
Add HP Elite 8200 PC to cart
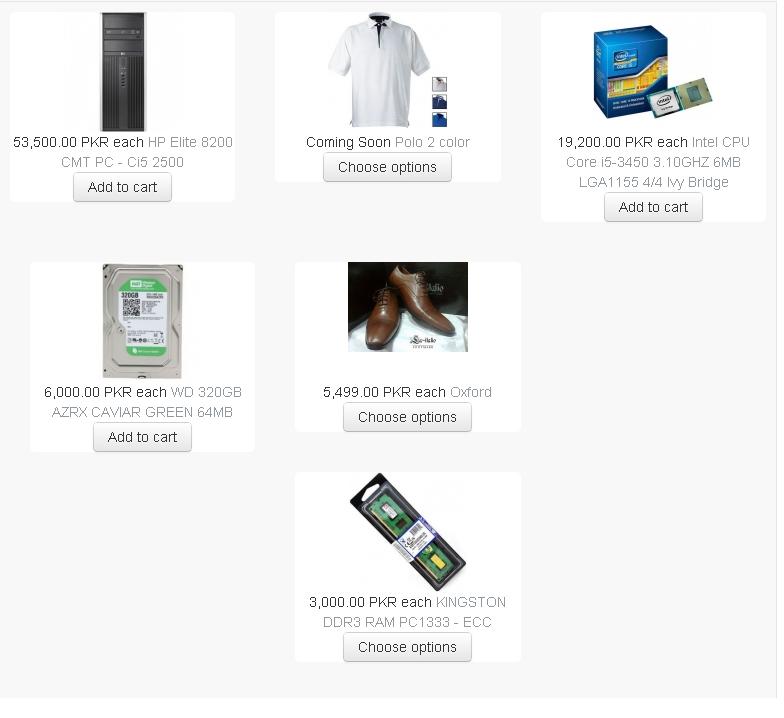[122, 187]
